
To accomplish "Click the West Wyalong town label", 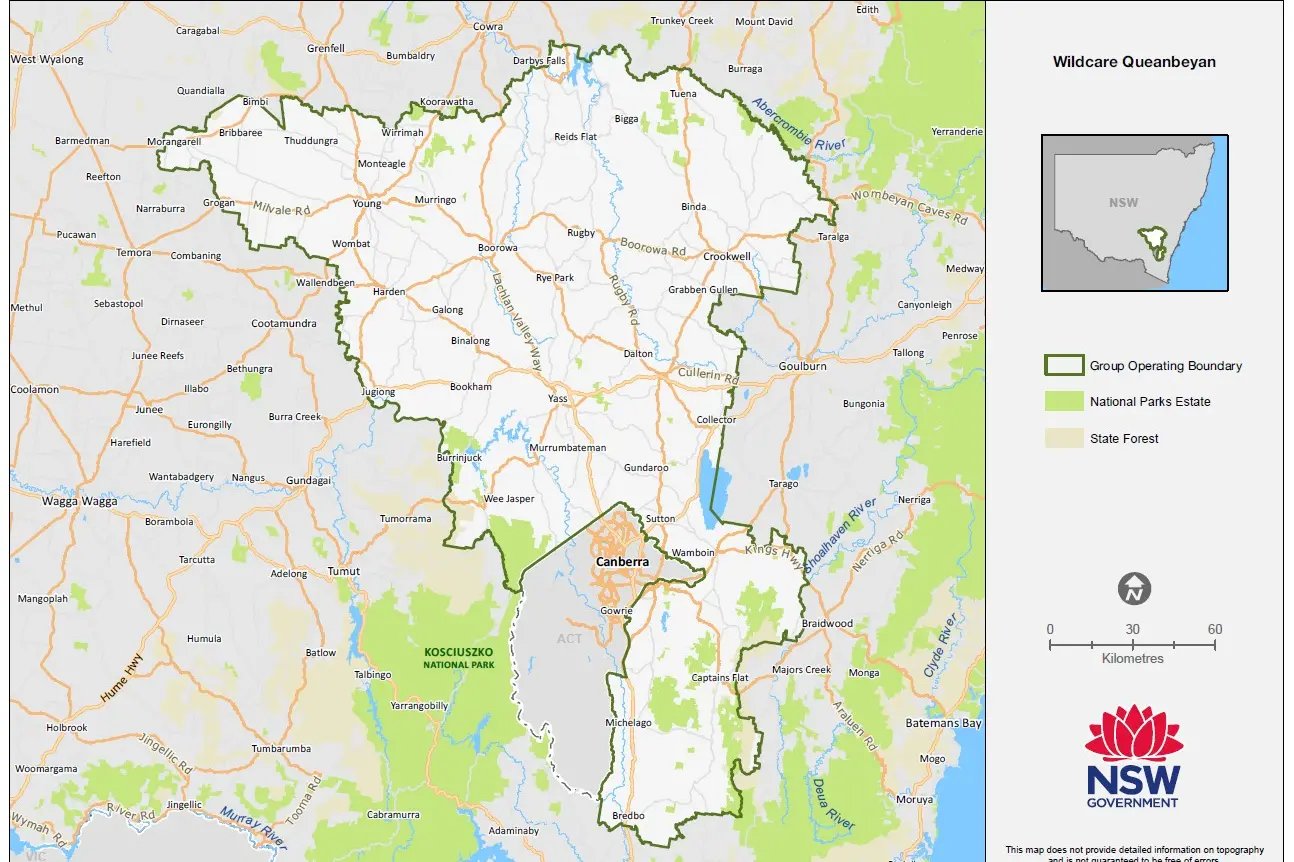I will point(47,60).
